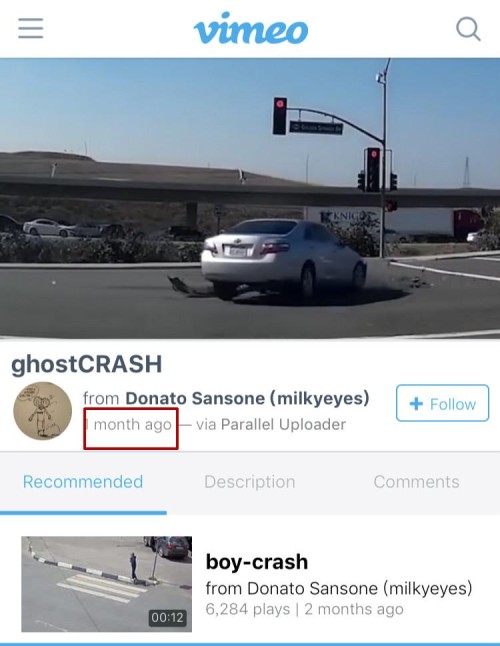Click the plus icon in Follow button
The image size is (500, 646).
coord(416,404)
